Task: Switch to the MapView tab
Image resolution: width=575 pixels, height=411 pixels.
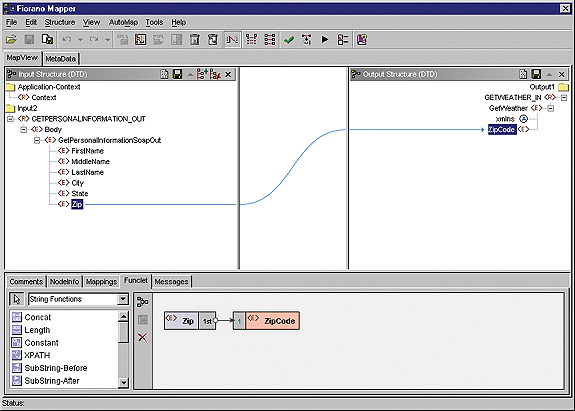Action: (22, 58)
